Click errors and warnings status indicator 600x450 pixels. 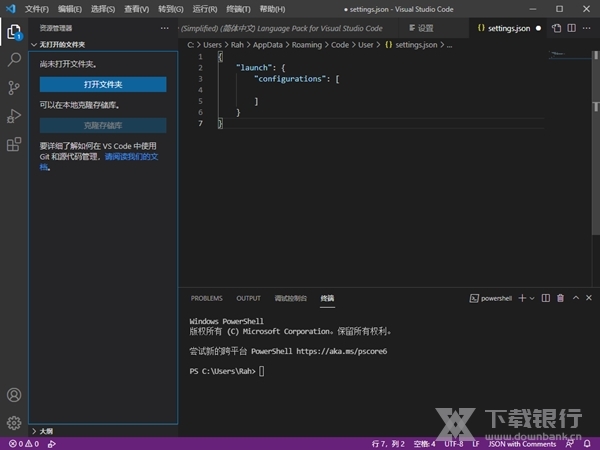click(24, 443)
